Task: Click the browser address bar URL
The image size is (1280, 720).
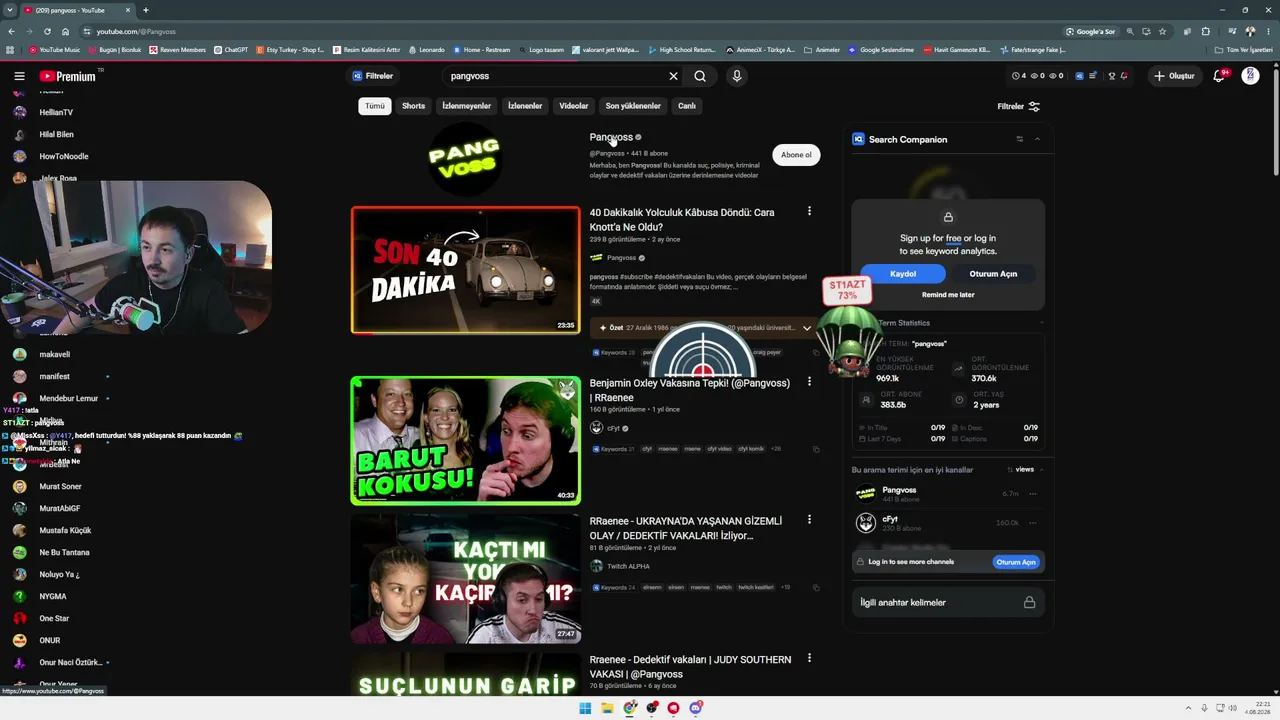Action: tap(136, 32)
